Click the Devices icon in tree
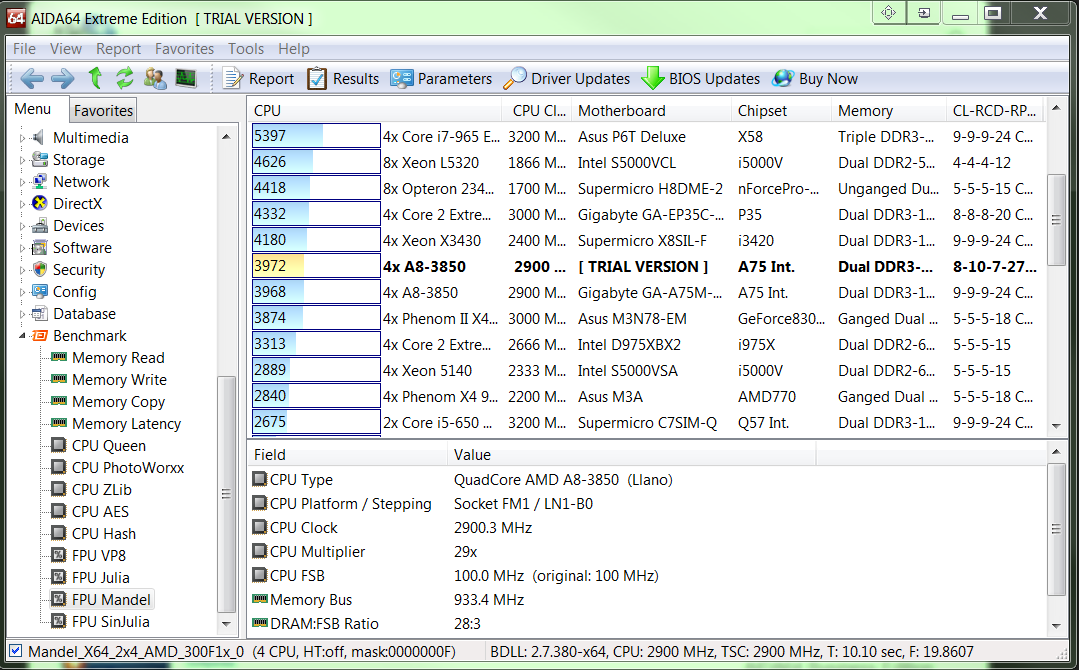Image resolution: width=1079 pixels, height=670 pixels. coord(40,226)
